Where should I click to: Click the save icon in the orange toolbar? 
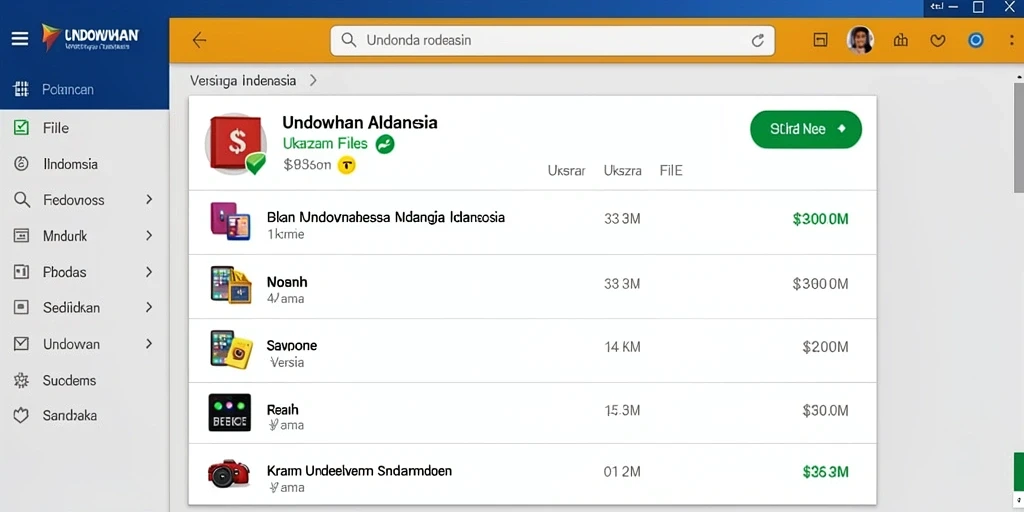(x=820, y=40)
